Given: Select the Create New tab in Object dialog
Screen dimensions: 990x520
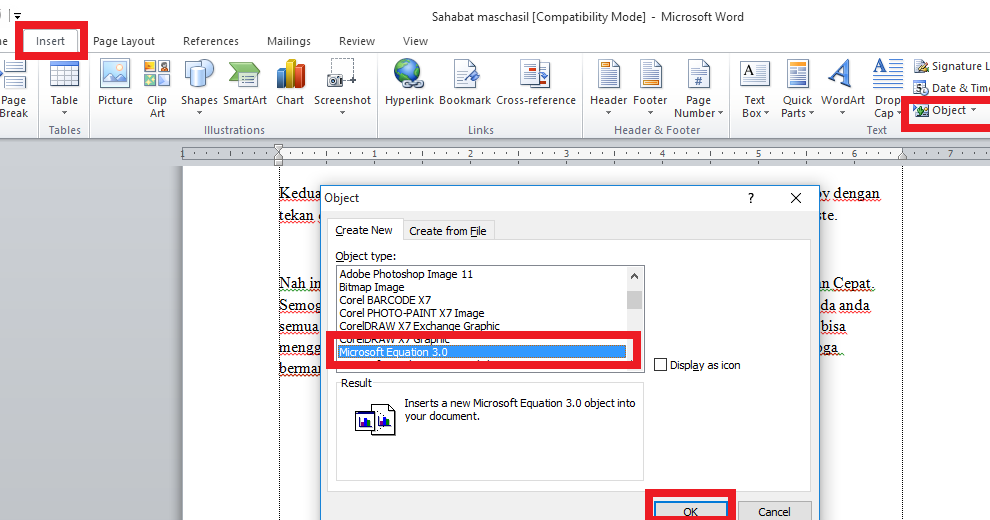Looking at the screenshot, I should click(364, 230).
